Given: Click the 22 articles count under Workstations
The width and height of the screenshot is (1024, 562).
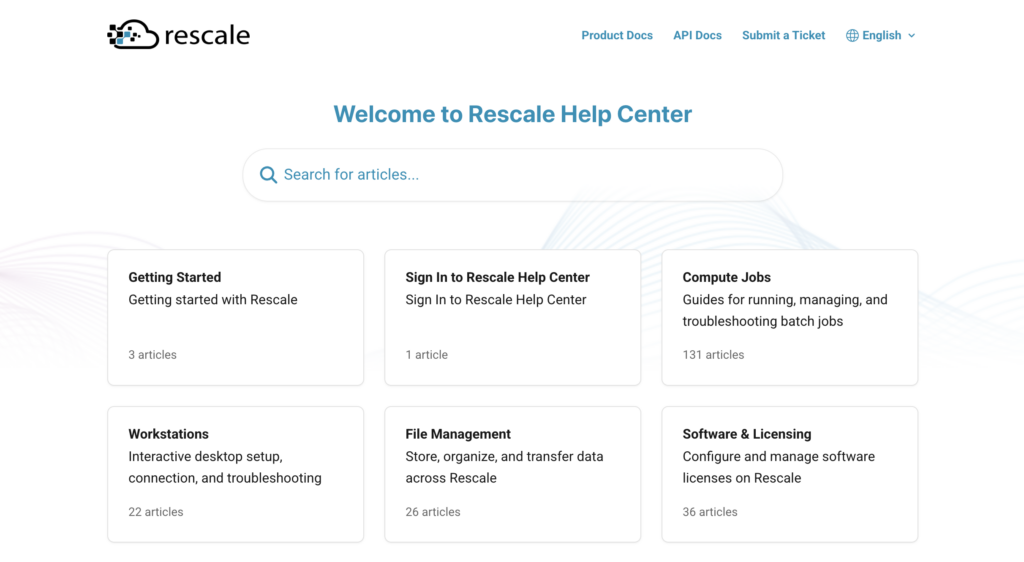Looking at the screenshot, I should [x=155, y=512].
